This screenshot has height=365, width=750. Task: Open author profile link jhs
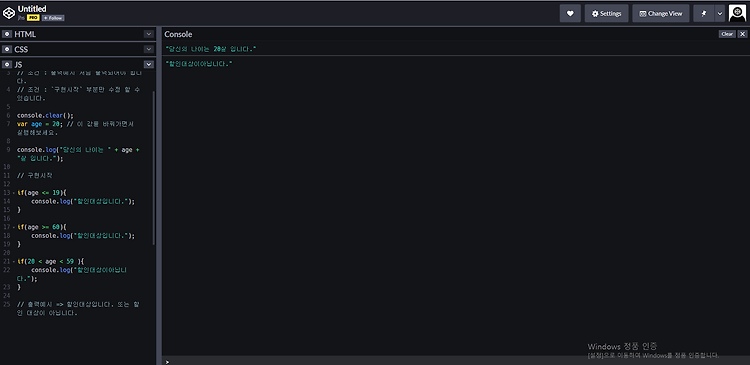pyautogui.click(x=21, y=18)
